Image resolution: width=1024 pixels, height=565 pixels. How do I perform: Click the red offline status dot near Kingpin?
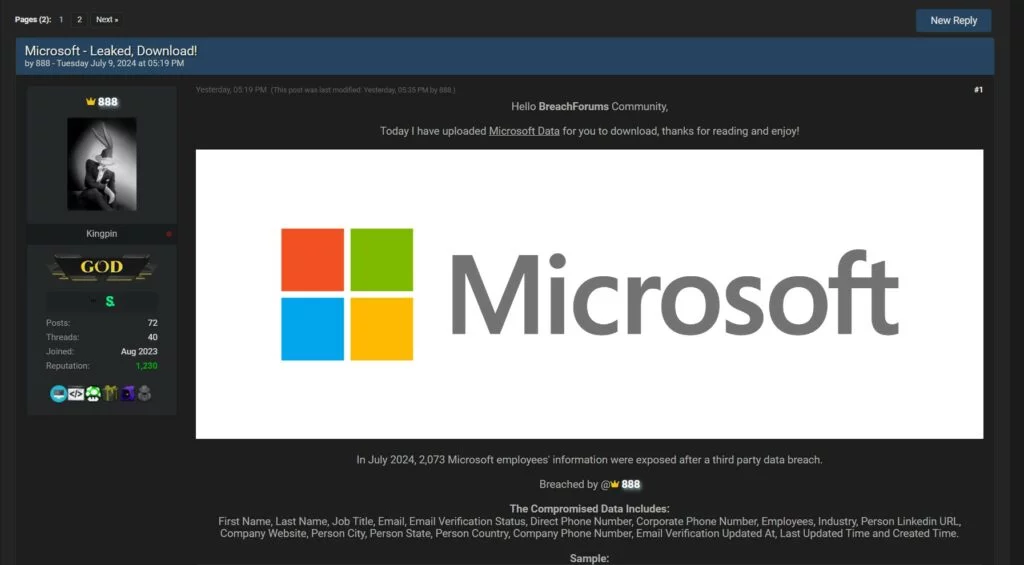169,234
